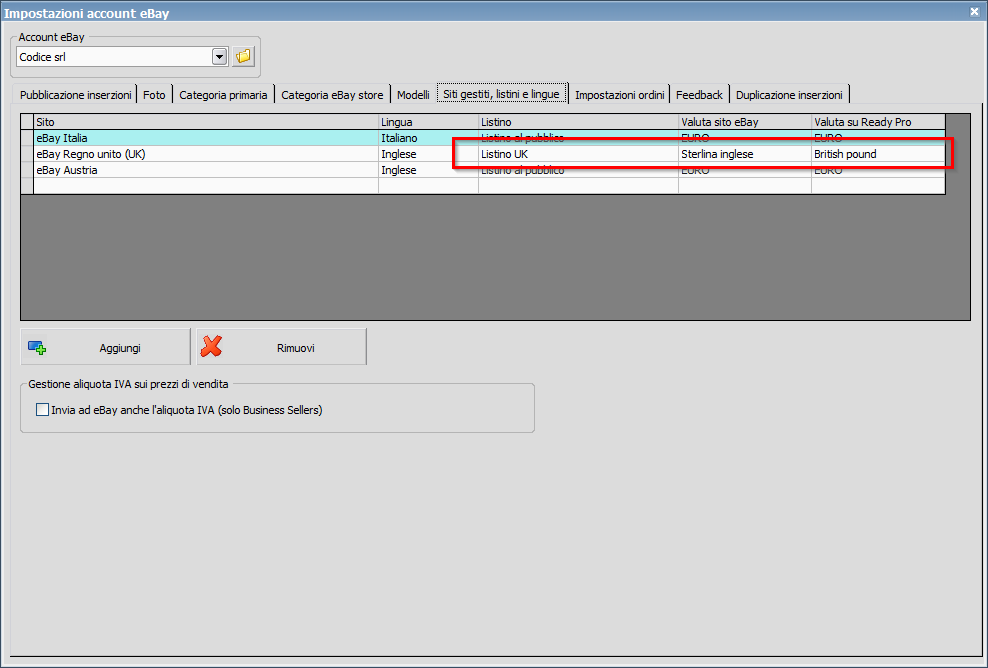
Task: Open the Impostazioni ordini tab
Action: point(619,95)
